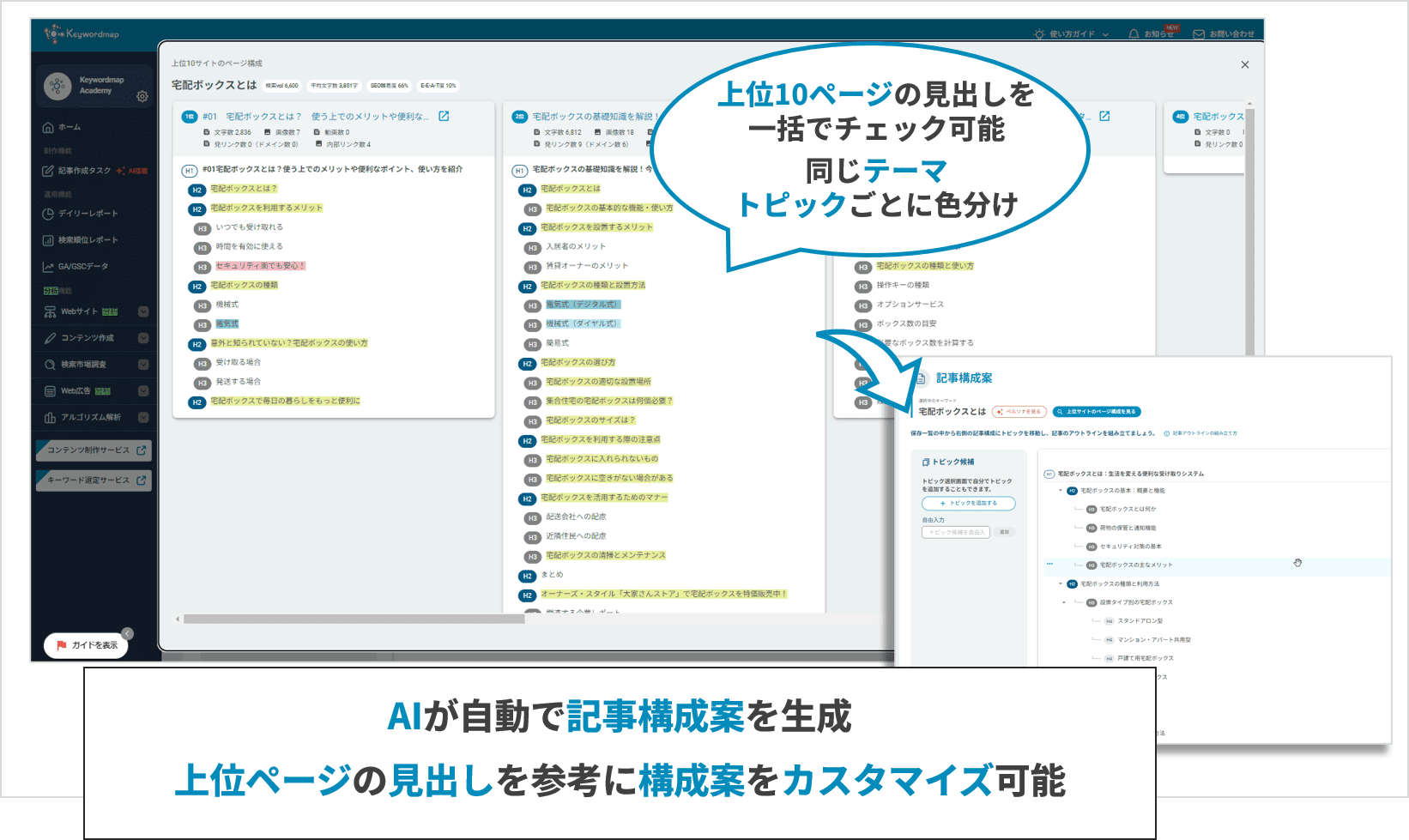Click the #01 宅配ボックスとは？ title link
Viewport: 1409px width, 840px height.
coord(316,117)
